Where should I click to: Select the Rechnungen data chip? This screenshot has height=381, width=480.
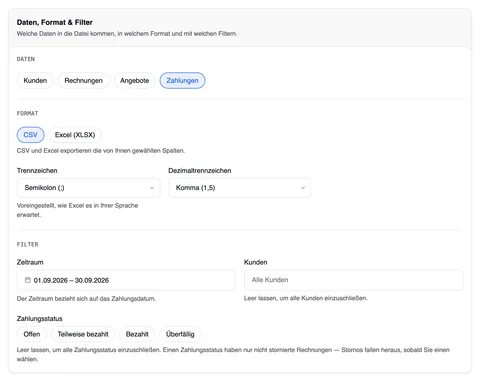(83, 81)
